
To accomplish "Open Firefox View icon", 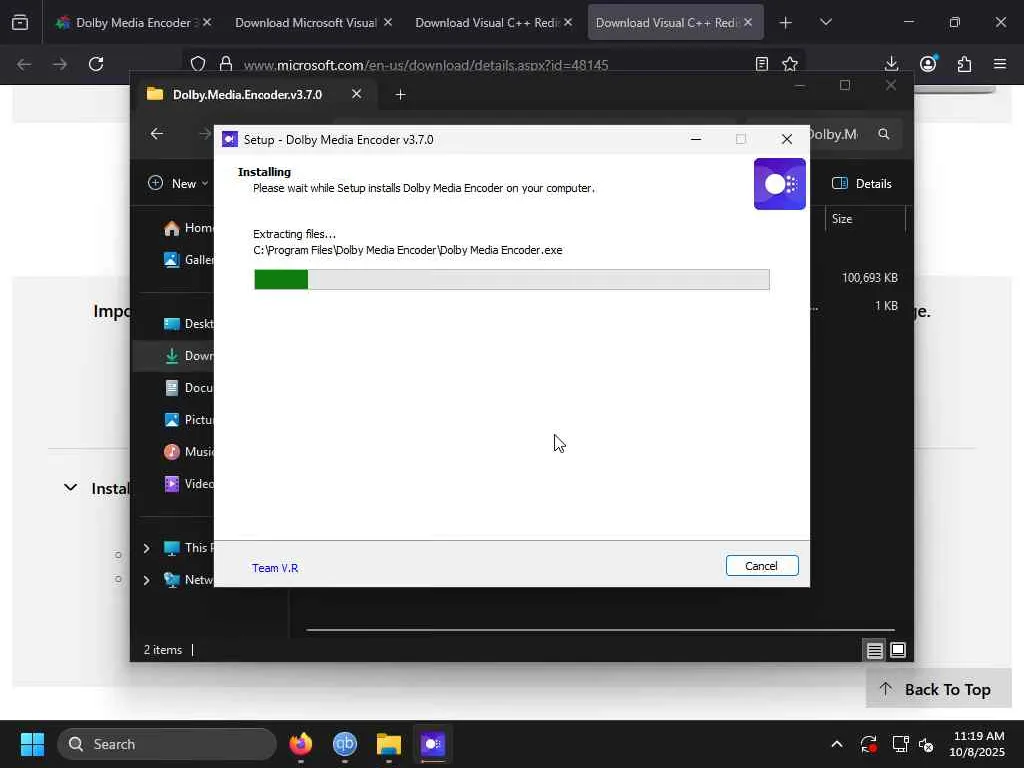I will point(20,23).
